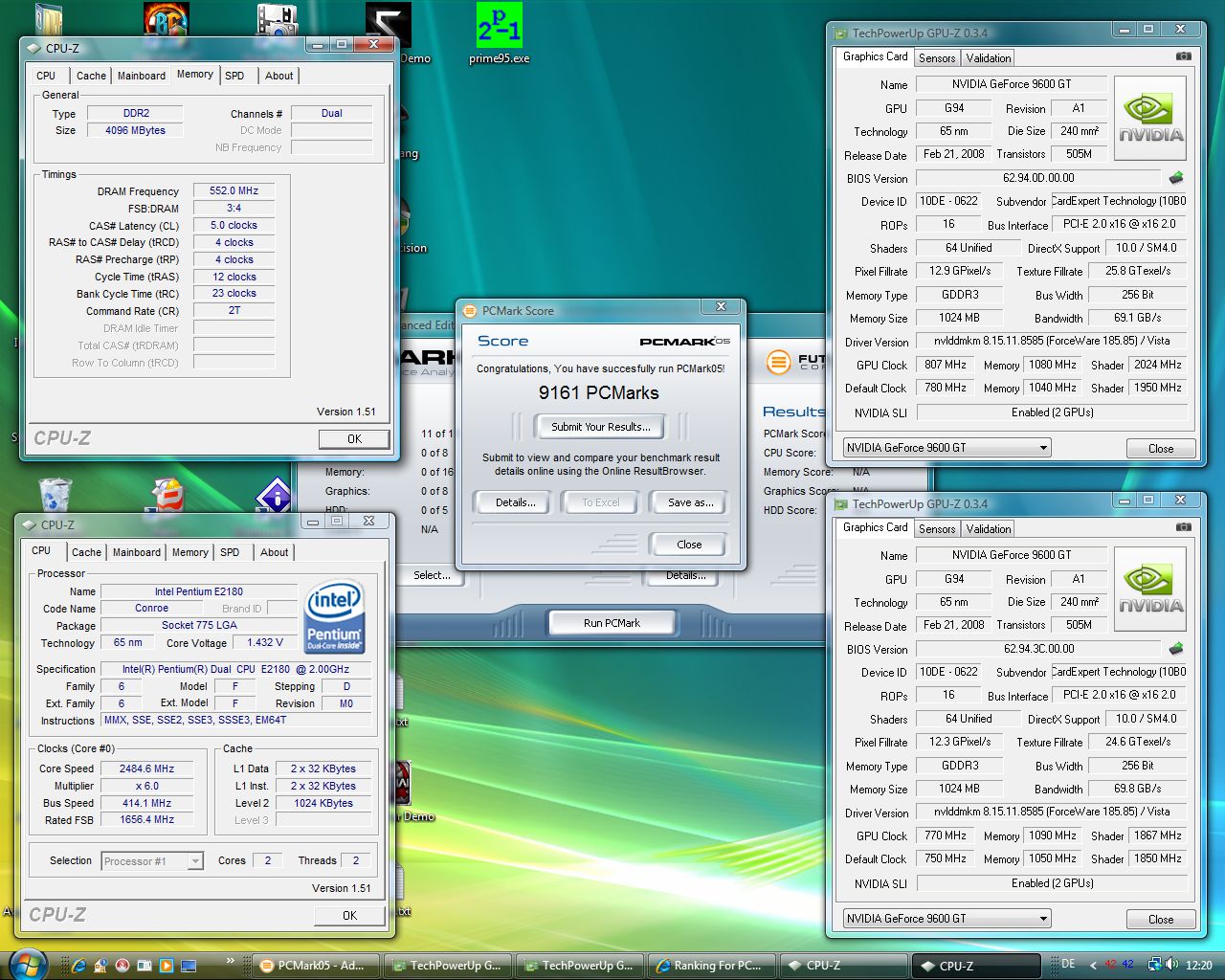Open Sensors tab in top GPU-Z window
The height and width of the screenshot is (980, 1225).
(937, 58)
